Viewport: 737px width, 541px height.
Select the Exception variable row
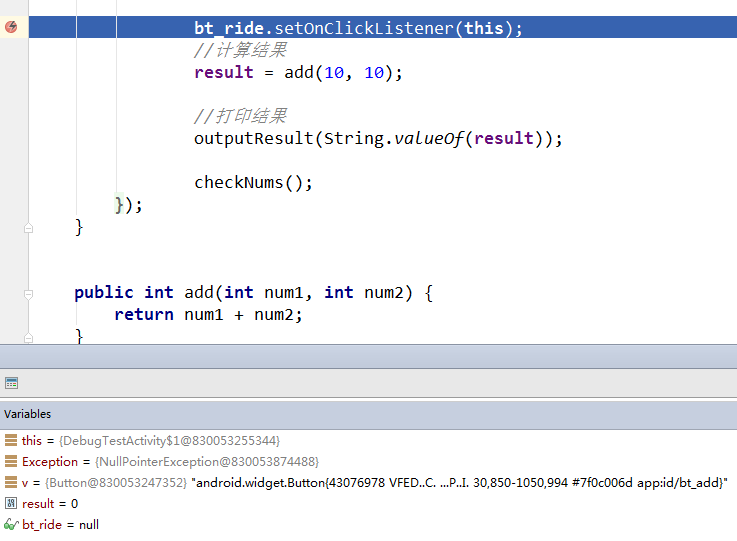[x=368, y=462]
